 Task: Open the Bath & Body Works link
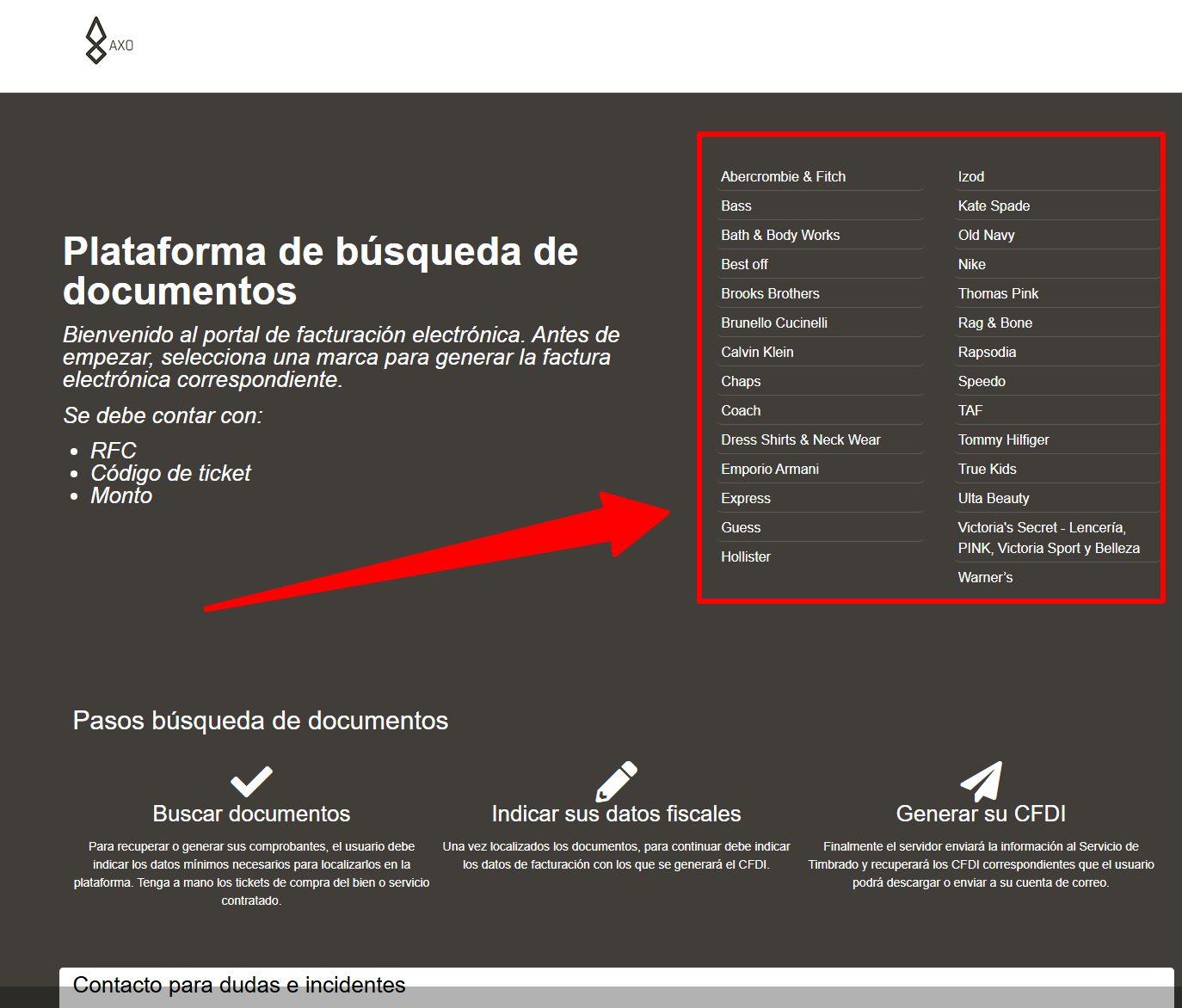(779, 235)
